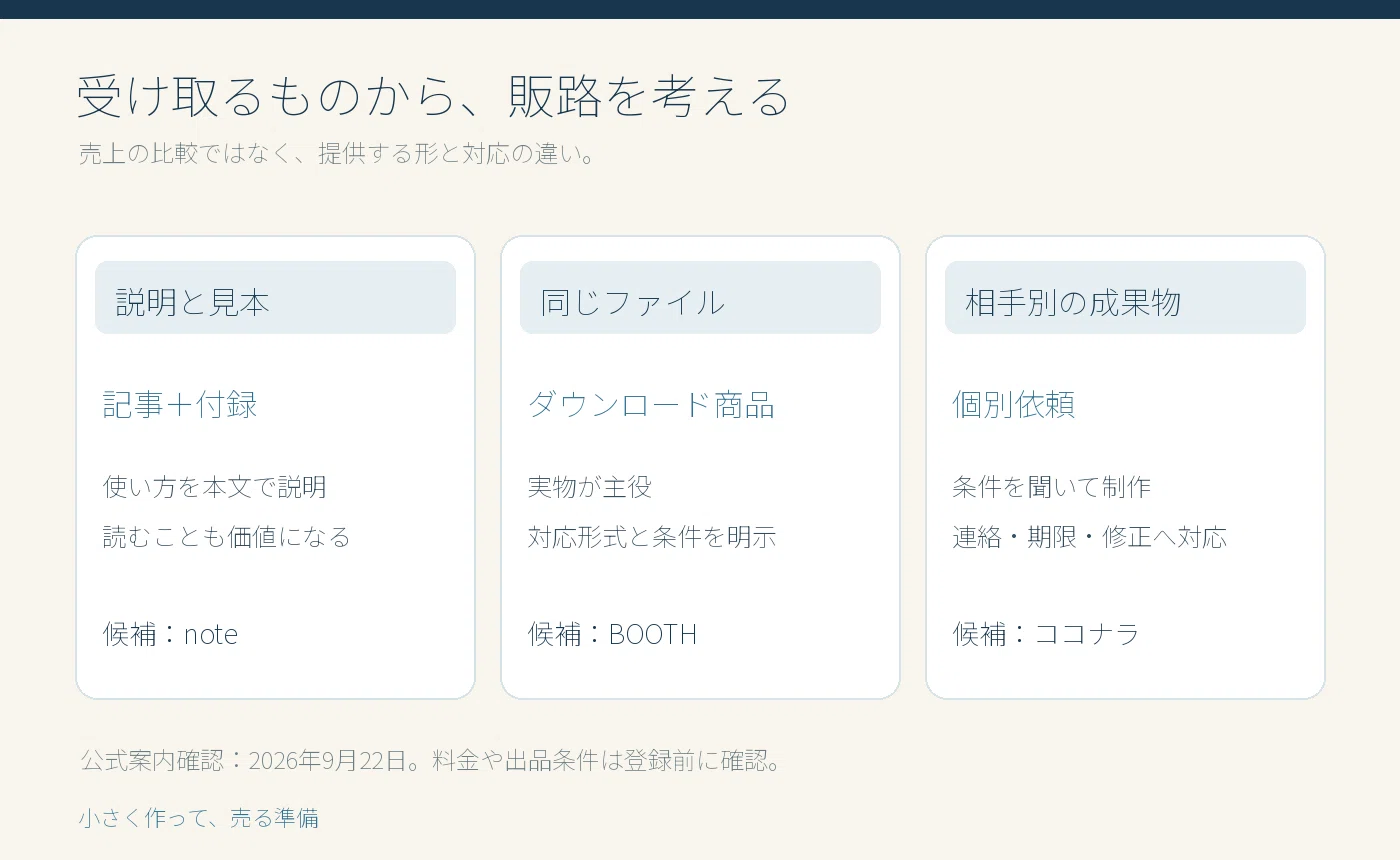The image size is (1400, 860).
Task: Select the 記事＋付録 heading
Action: [180, 405]
